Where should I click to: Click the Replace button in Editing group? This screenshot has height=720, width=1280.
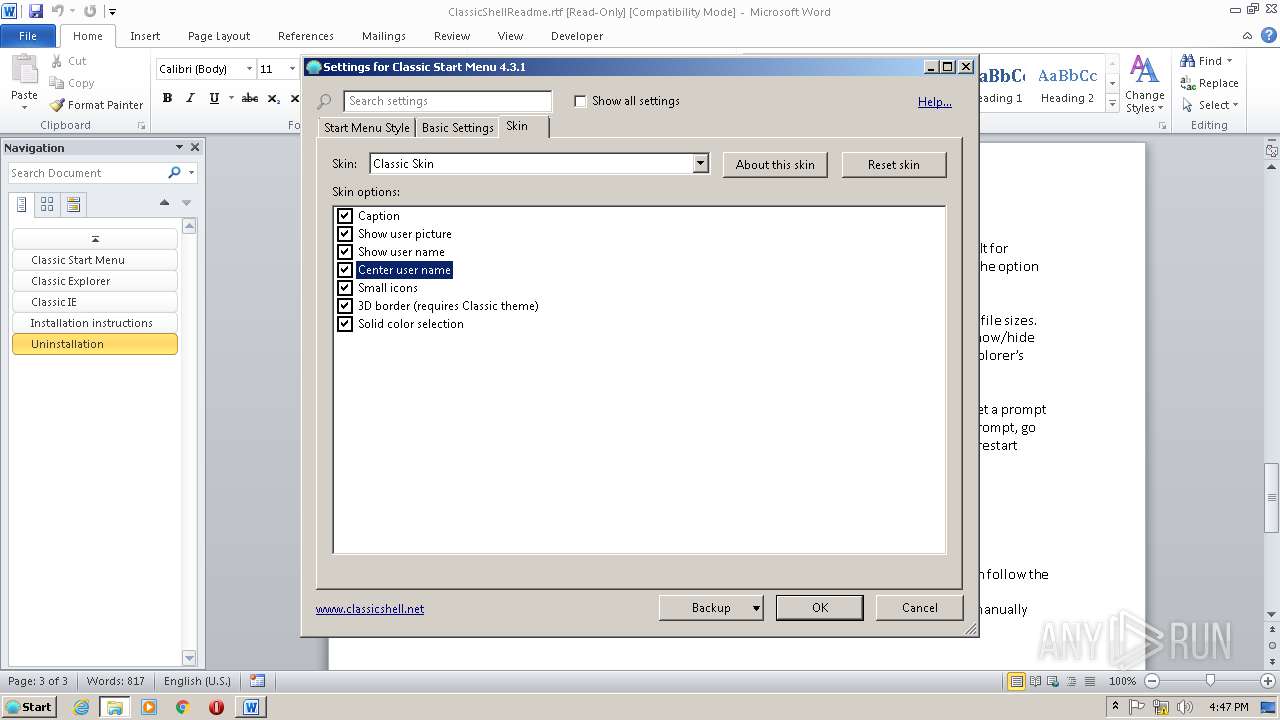[1210, 83]
